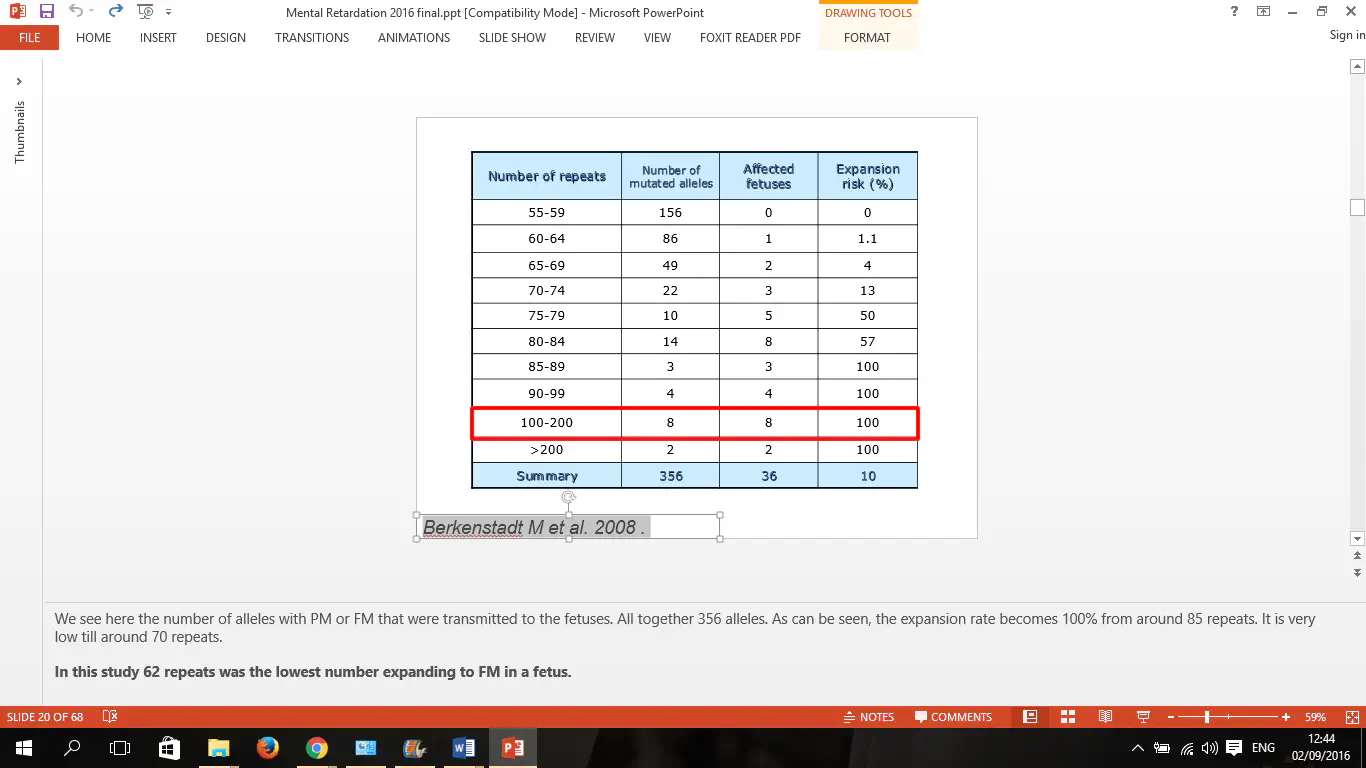Click the zoom slider handle

1207,717
